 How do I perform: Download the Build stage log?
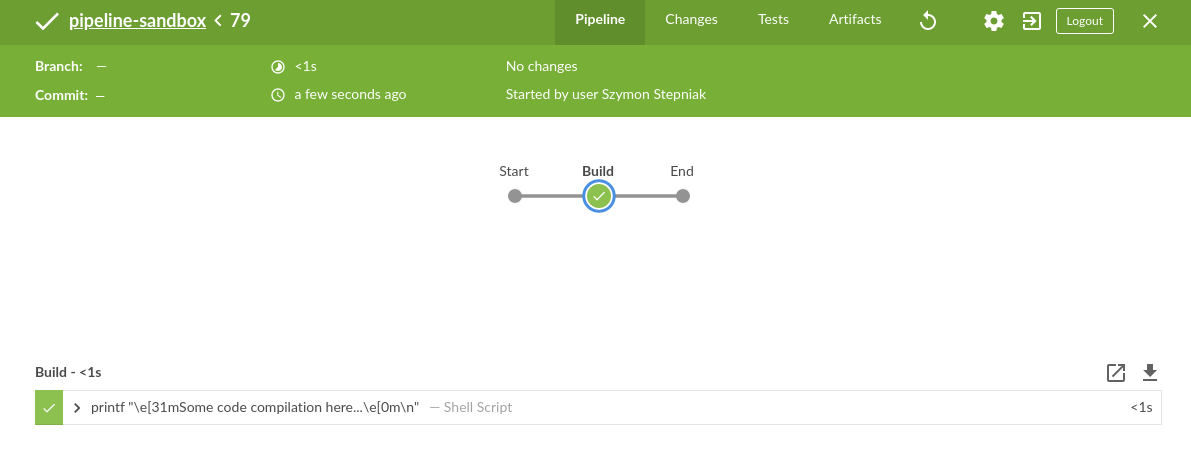(1150, 373)
